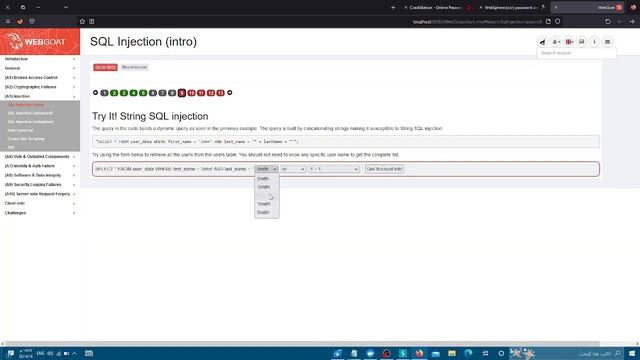640x360 pixels.
Task: Open the language flag selector
Action: click(569, 42)
